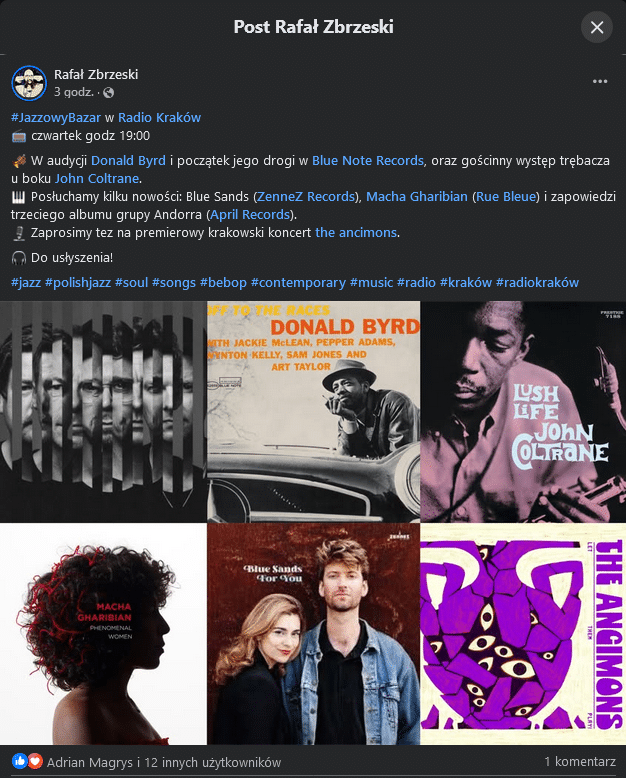Open the #JazzowyBazar hashtag
Viewport: 626px width, 778px height.
pyautogui.click(x=56, y=118)
